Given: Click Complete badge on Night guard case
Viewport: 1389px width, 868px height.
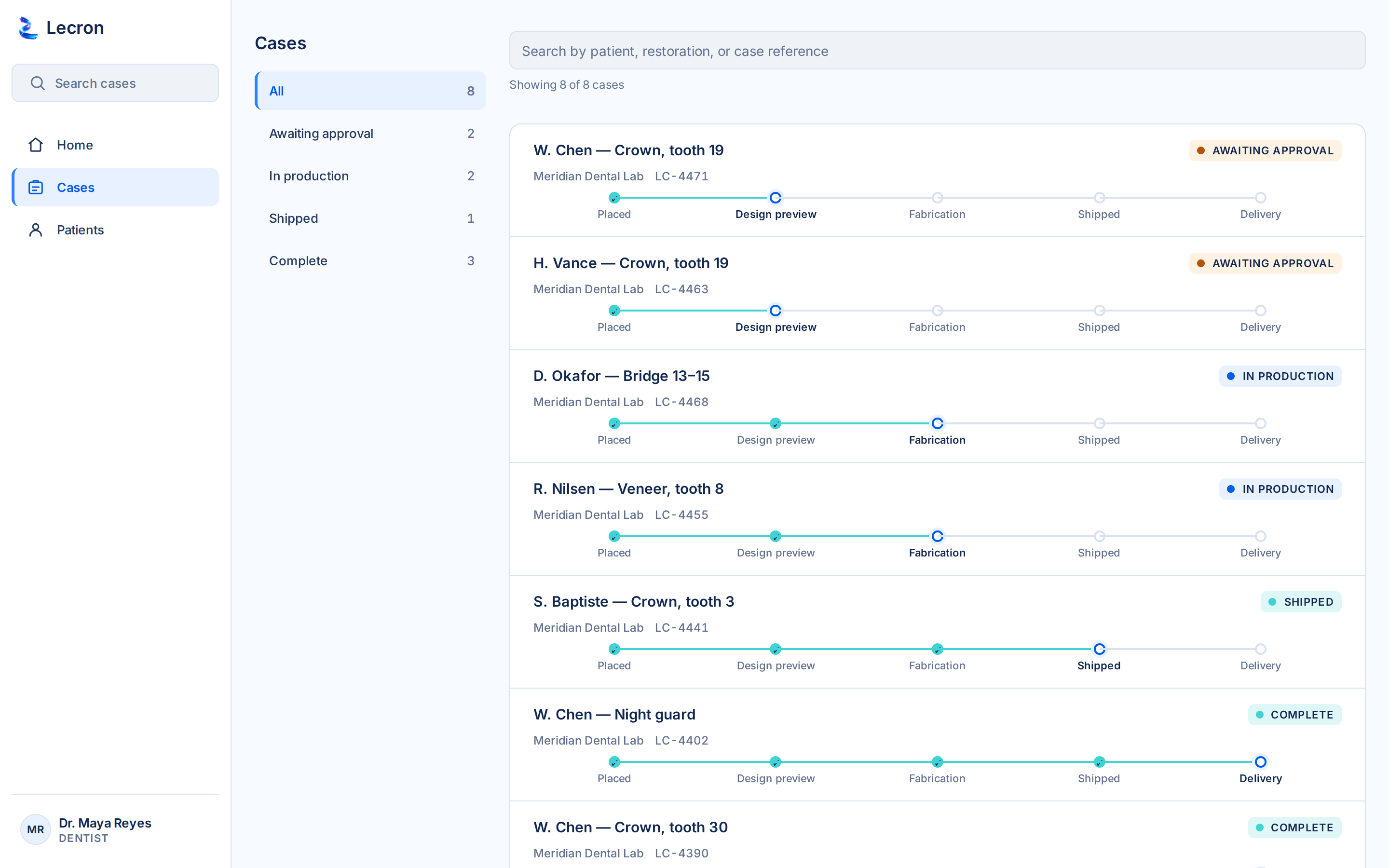Looking at the screenshot, I should pos(1294,715).
